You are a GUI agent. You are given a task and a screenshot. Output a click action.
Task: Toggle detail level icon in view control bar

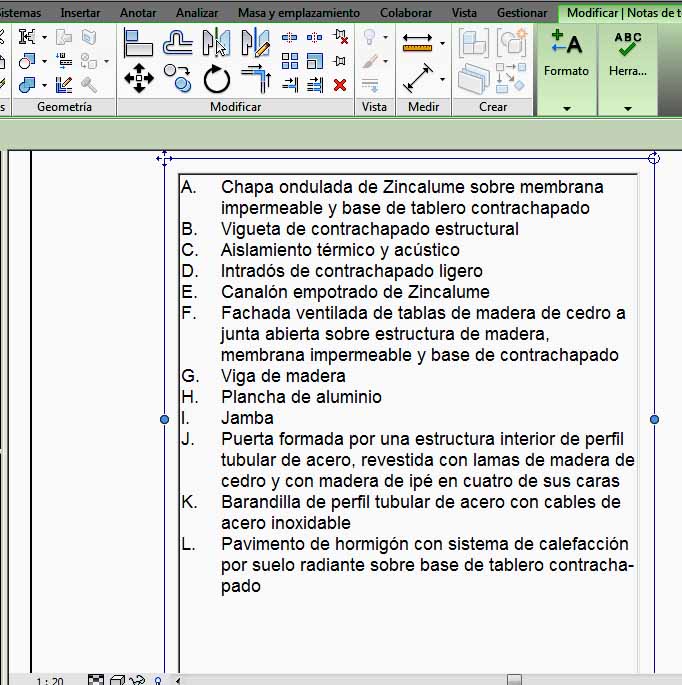click(96, 680)
